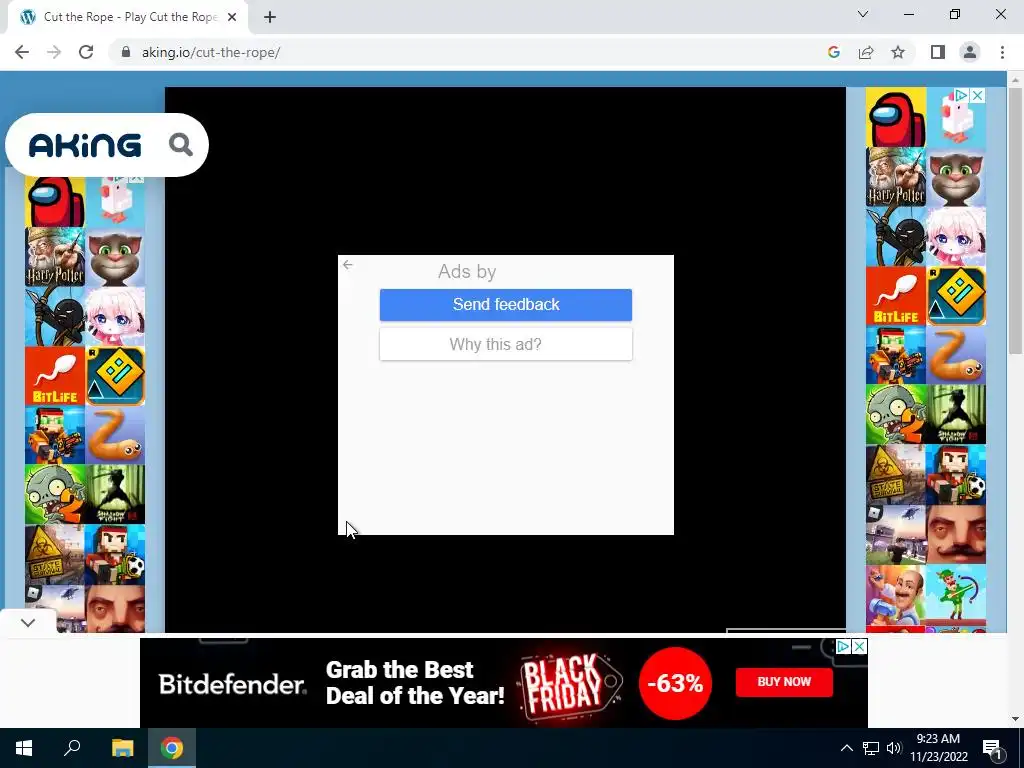
Task: Open Hello Neighbor game in right sidebar
Action: coord(956,534)
